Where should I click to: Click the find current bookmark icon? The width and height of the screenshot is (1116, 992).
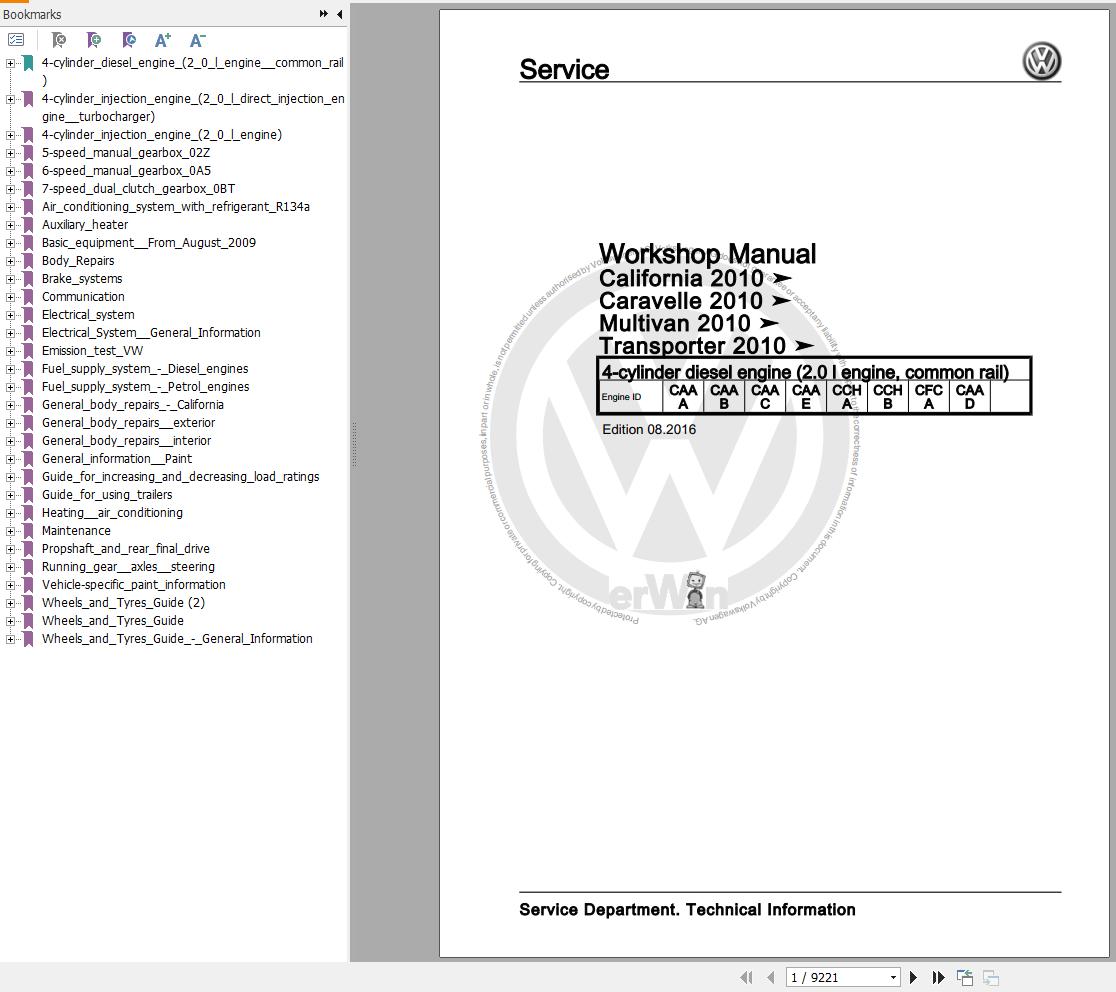coord(129,40)
